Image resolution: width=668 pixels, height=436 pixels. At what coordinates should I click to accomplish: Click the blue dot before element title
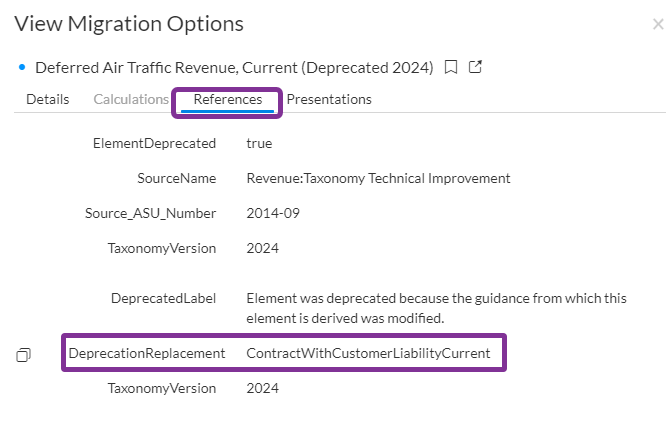click(21, 68)
